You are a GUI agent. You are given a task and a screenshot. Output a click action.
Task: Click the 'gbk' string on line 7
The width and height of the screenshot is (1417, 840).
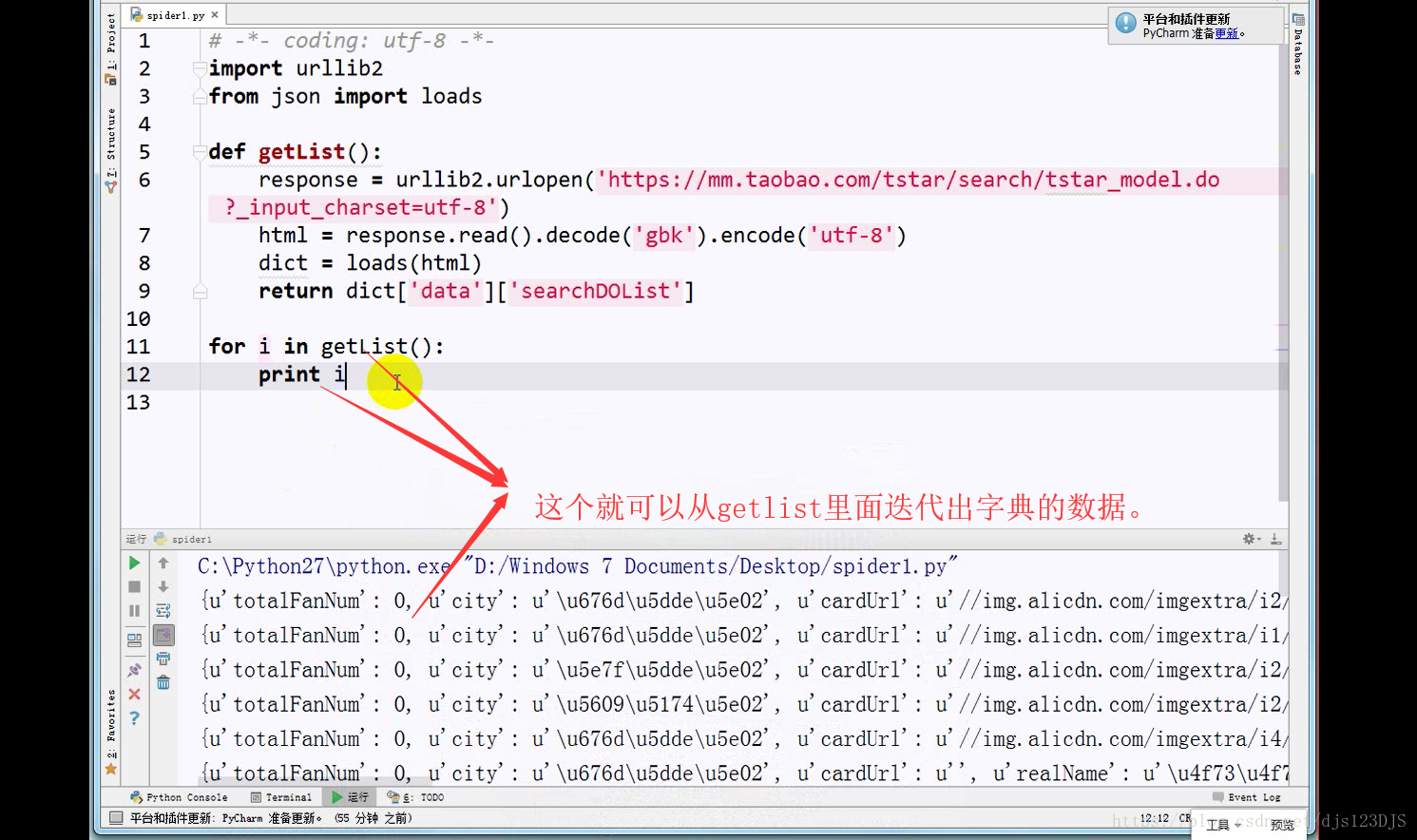pos(664,235)
